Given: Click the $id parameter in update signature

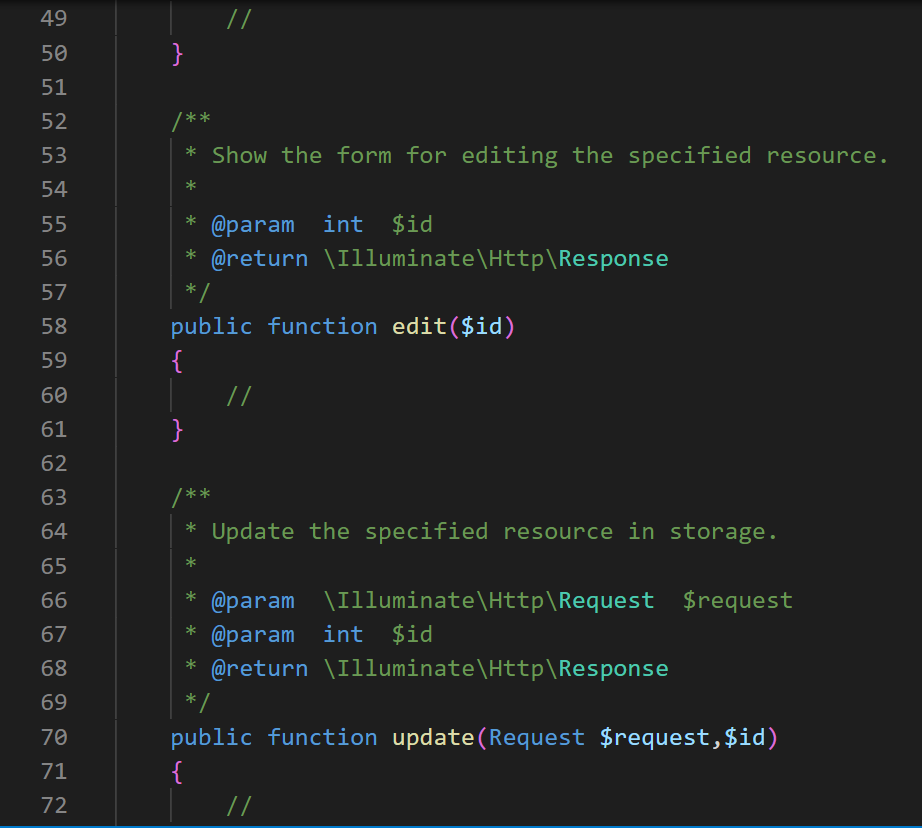Looking at the screenshot, I should click(745, 738).
